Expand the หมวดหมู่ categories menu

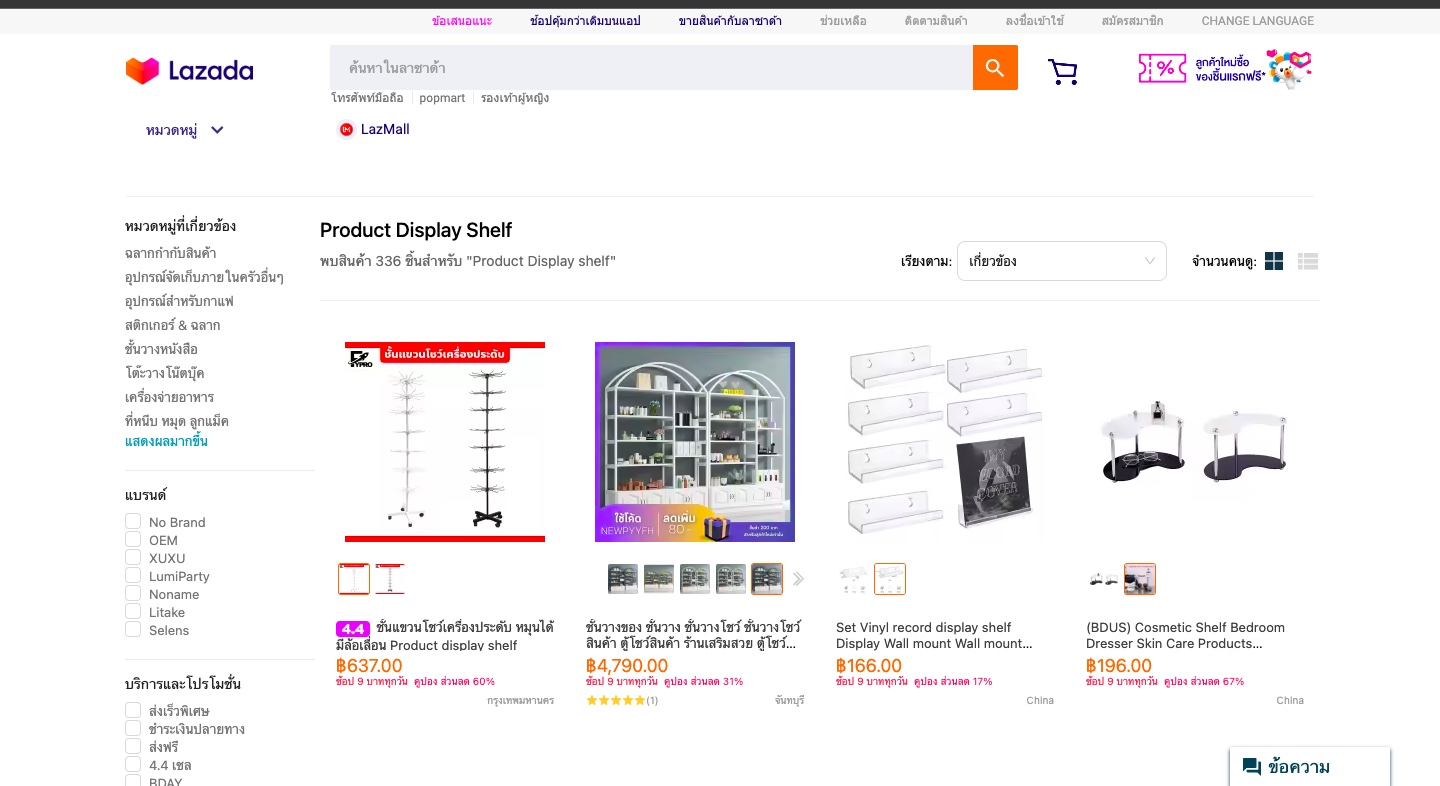[x=185, y=130]
